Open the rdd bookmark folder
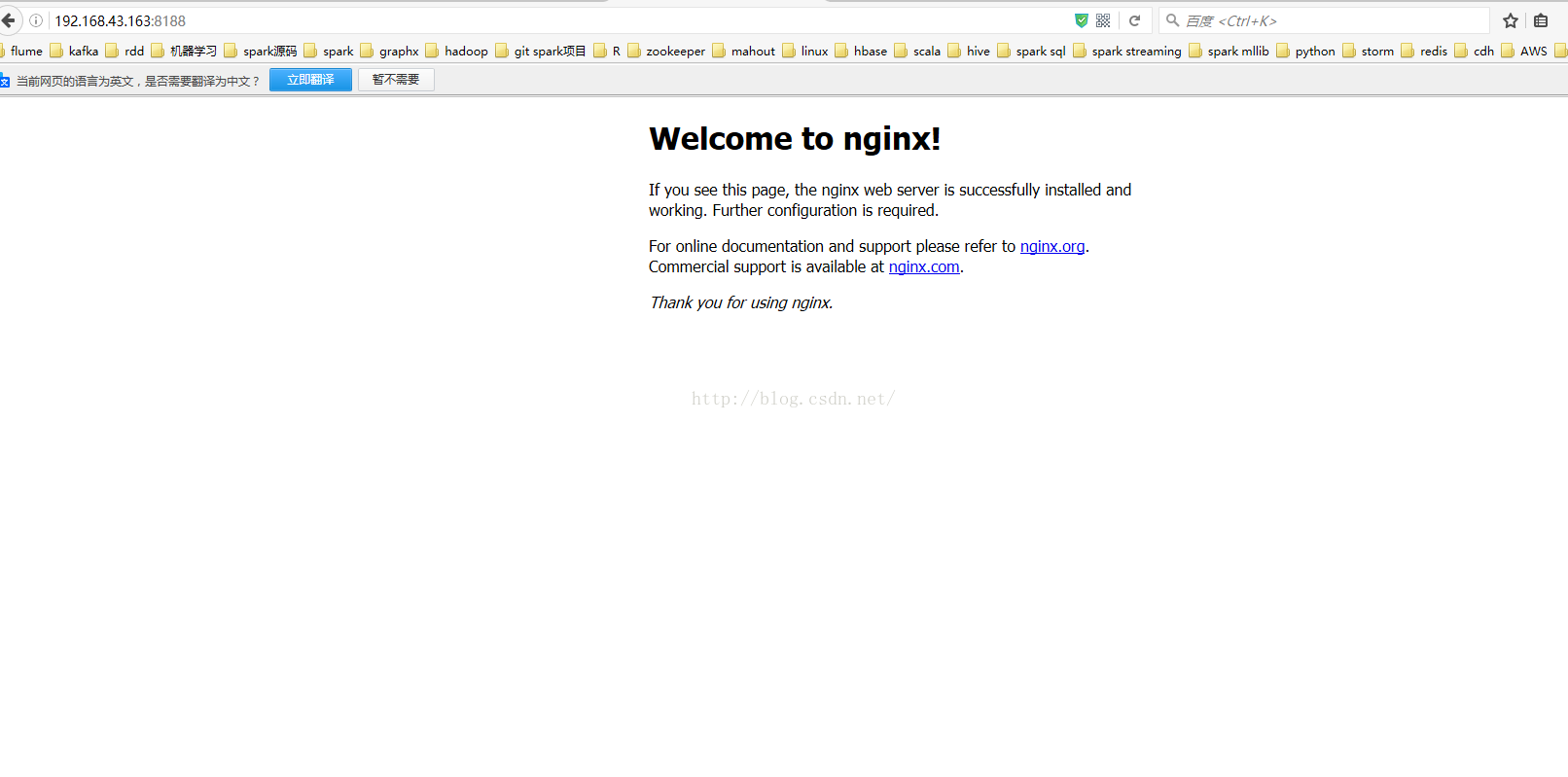This screenshot has width=1568, height=777. [x=125, y=51]
